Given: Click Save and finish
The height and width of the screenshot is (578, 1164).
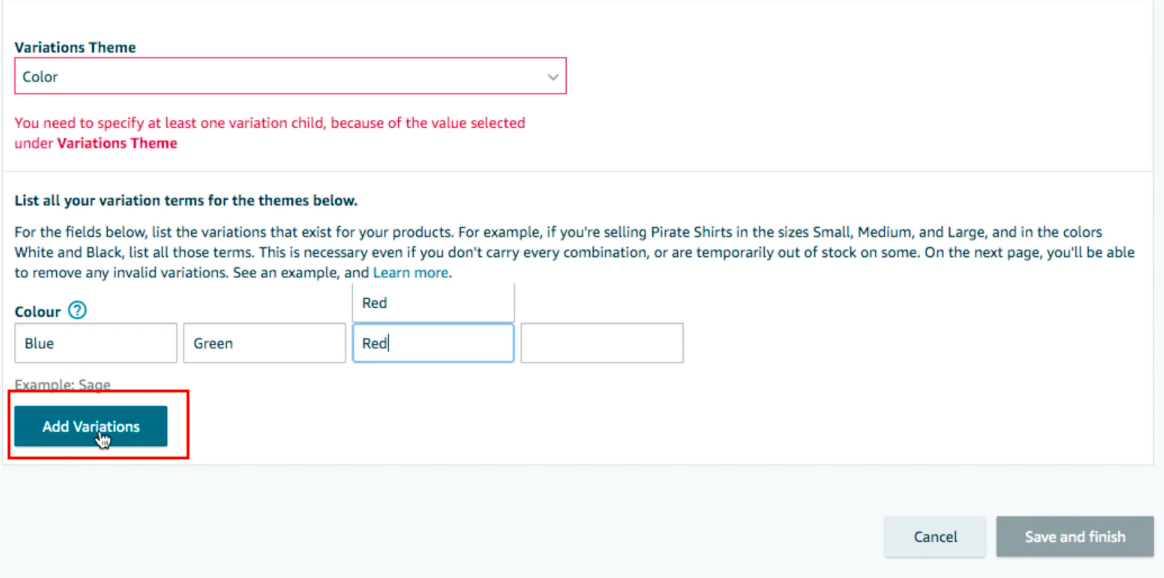Looking at the screenshot, I should pyautogui.click(x=1075, y=537).
